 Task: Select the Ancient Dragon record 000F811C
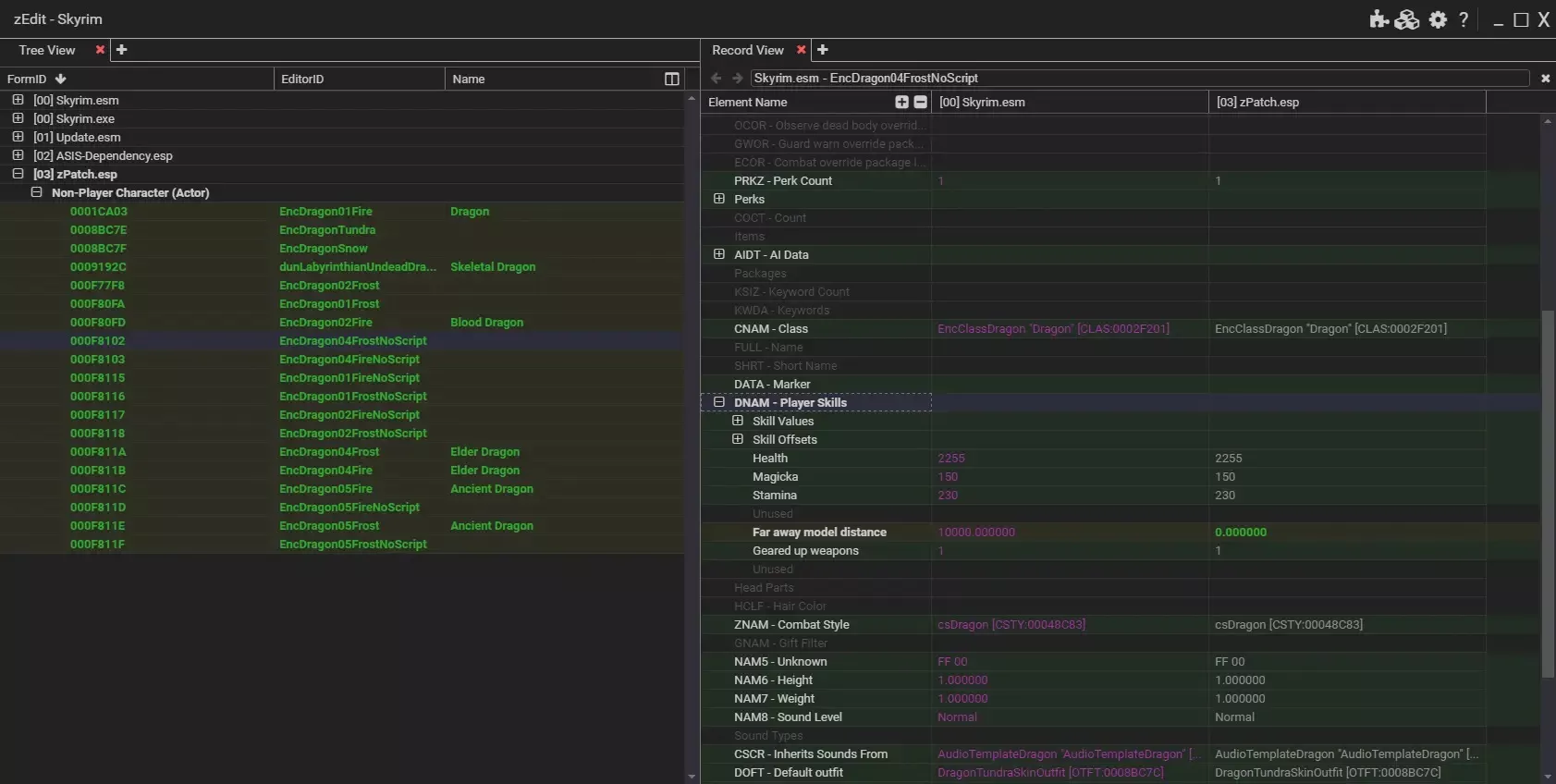(x=342, y=488)
